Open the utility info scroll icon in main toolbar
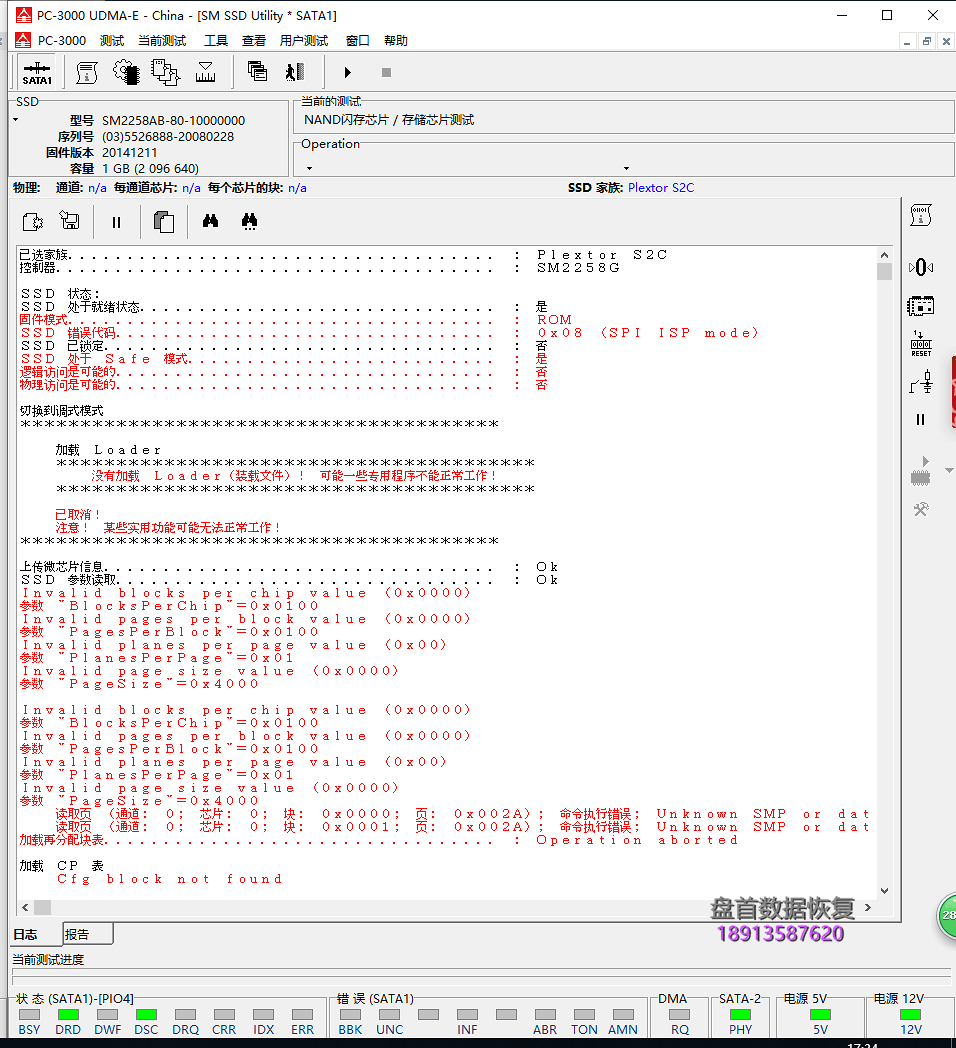The image size is (956, 1048). pyautogui.click(x=87, y=72)
